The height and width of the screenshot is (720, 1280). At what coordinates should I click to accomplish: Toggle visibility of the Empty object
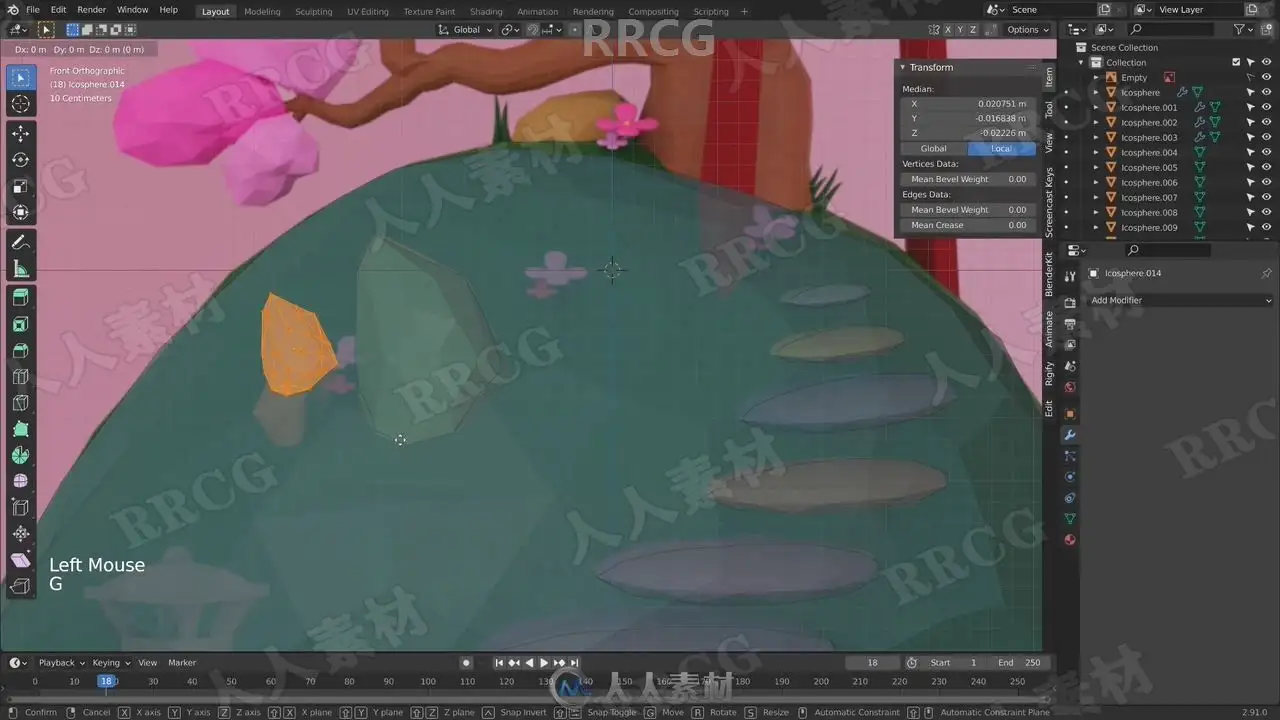pyautogui.click(x=1266, y=77)
